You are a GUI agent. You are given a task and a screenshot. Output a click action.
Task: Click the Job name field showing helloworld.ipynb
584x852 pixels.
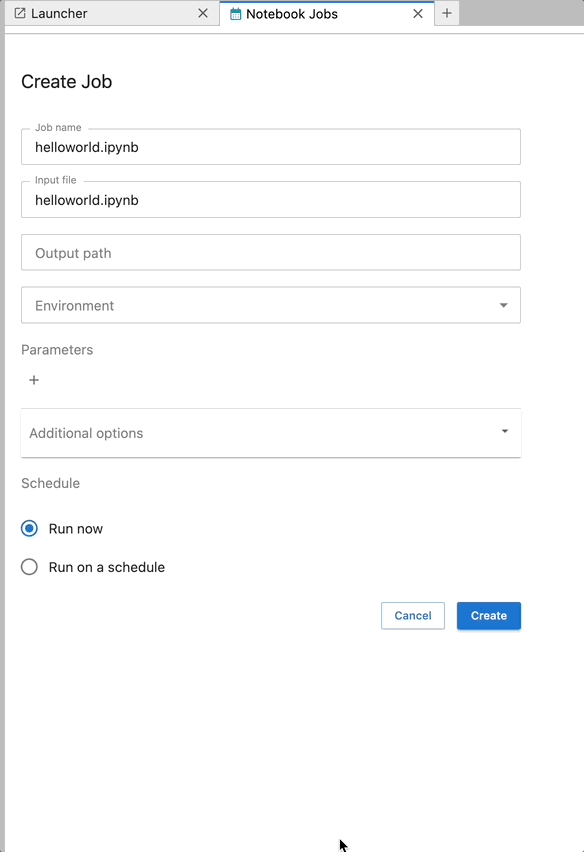270,146
